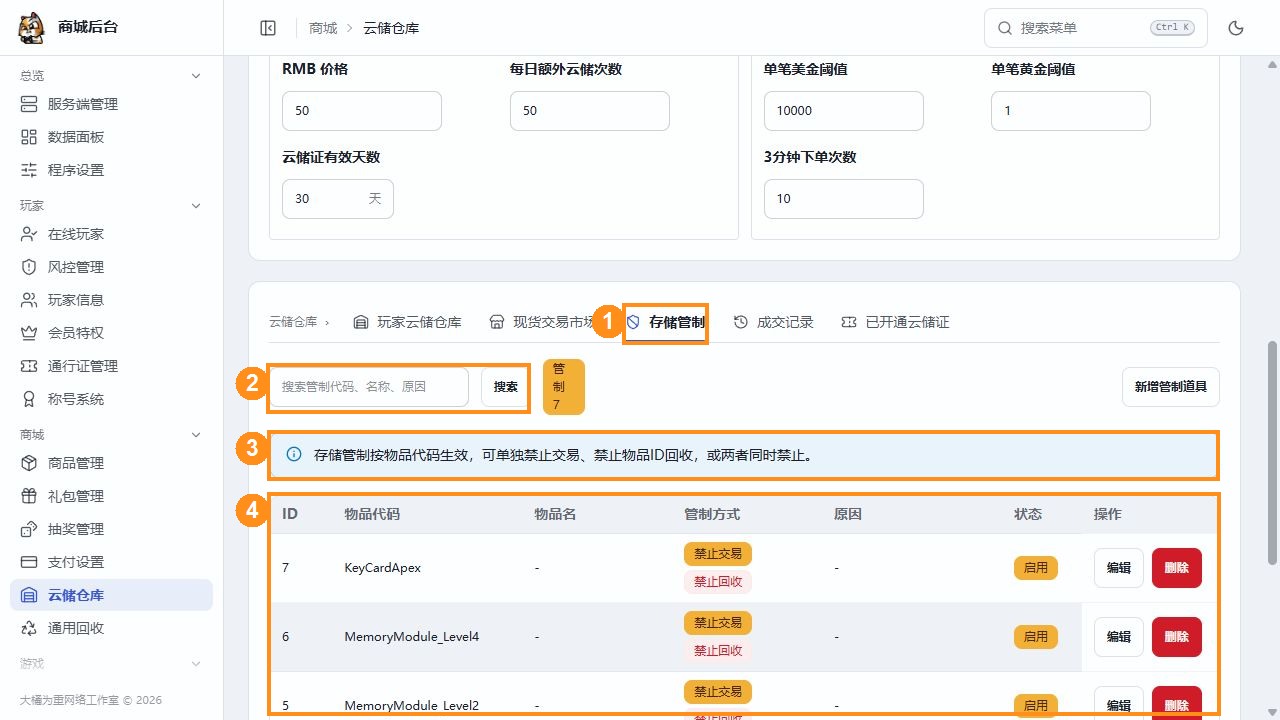Click the 单笔美金阈值 input field
The width and height of the screenshot is (1280, 720).
(x=844, y=111)
